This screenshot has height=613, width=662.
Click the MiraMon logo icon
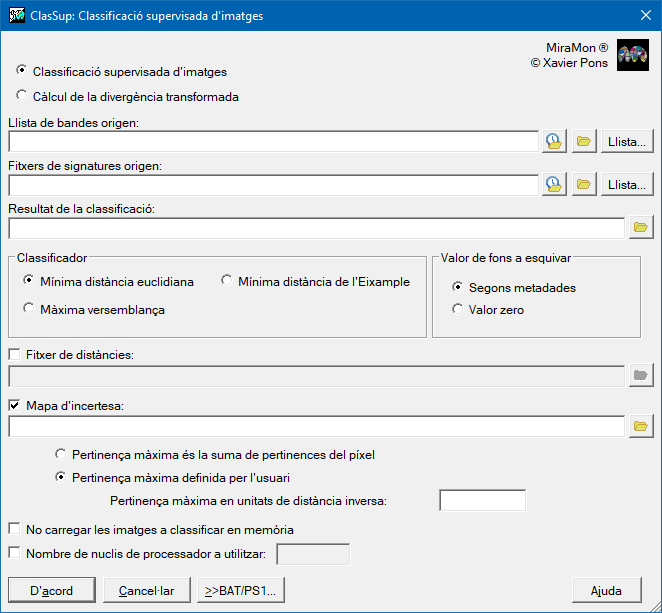pyautogui.click(x=632, y=56)
